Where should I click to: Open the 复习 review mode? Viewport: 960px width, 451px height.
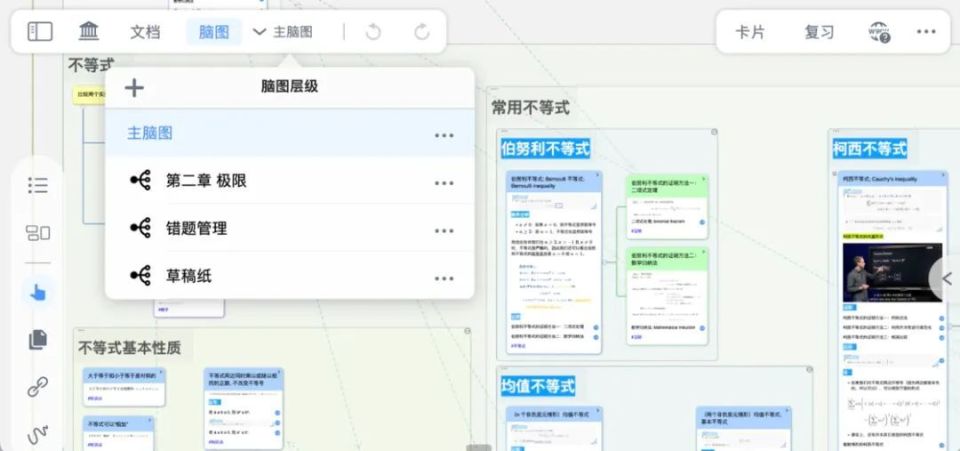tap(819, 32)
